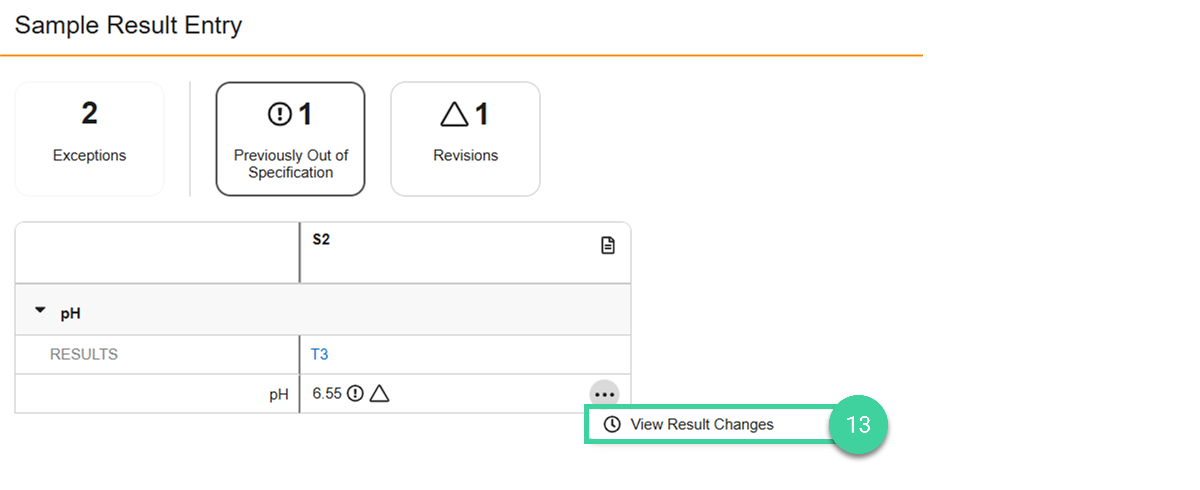The image size is (1200, 490).
Task: Open the T3 results link
Action: (x=320, y=354)
